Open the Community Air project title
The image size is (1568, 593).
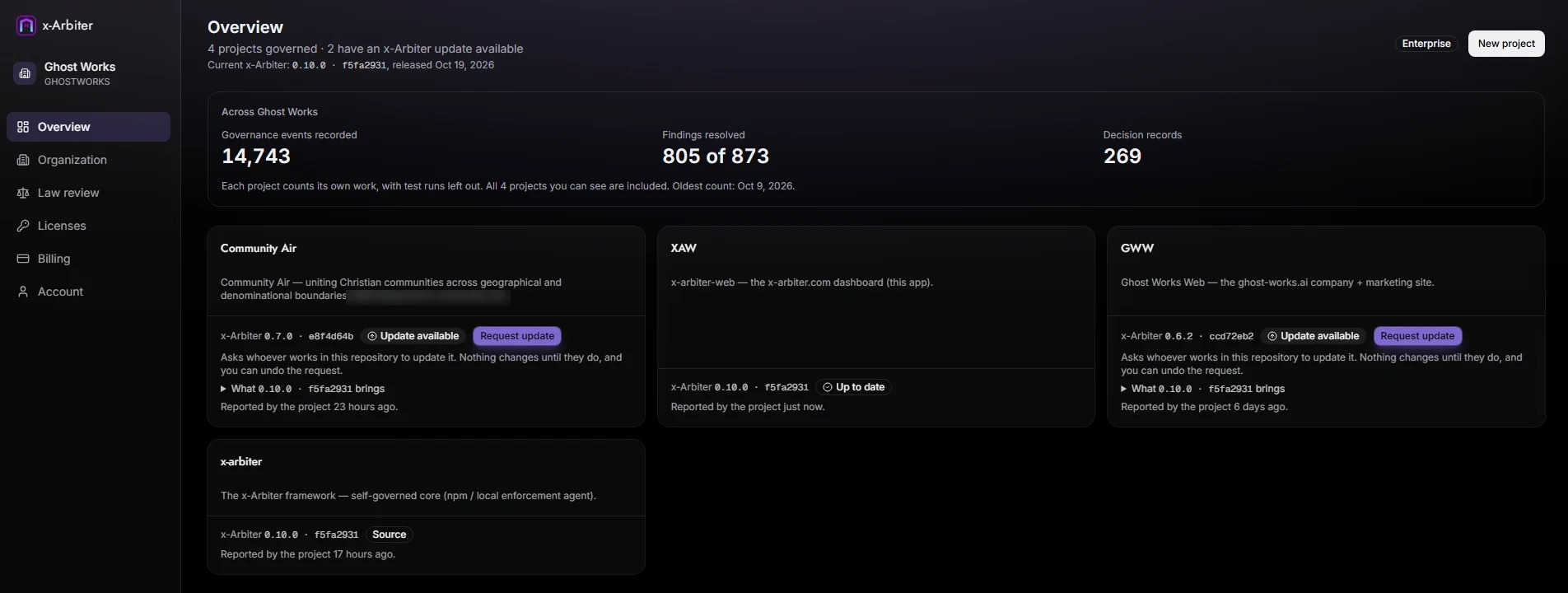[x=259, y=248]
